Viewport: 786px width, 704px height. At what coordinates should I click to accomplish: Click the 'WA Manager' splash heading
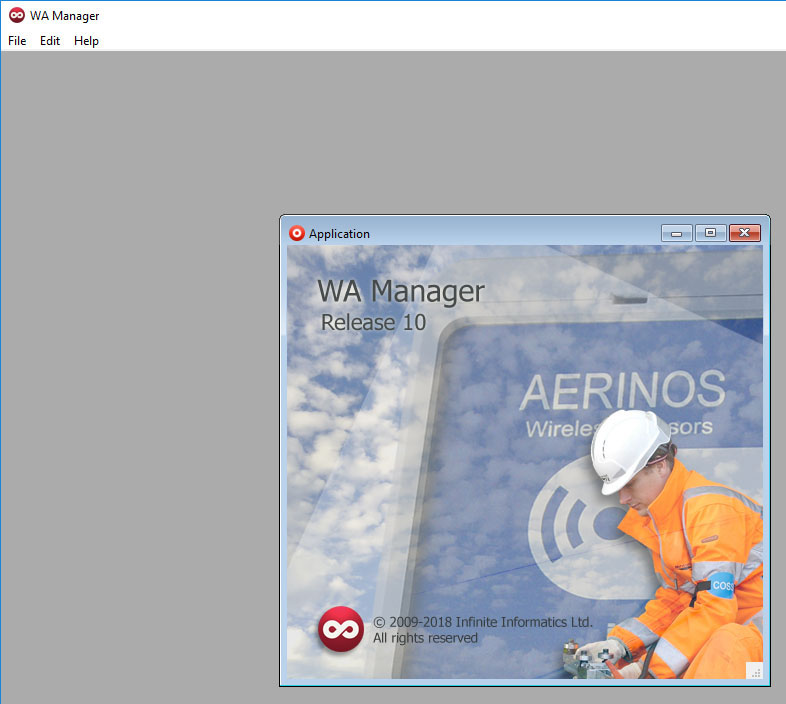[x=401, y=291]
